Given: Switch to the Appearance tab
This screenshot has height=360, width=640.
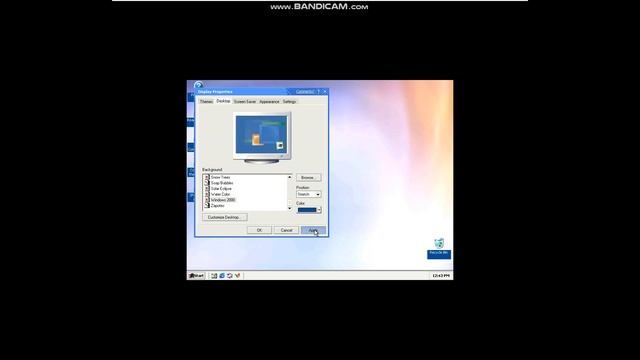Looking at the screenshot, I should coord(269,102).
